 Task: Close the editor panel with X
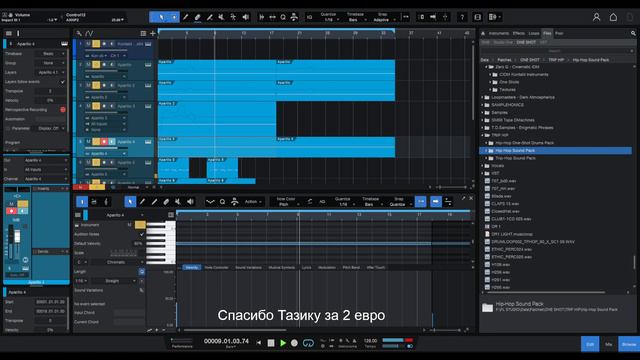[471, 198]
